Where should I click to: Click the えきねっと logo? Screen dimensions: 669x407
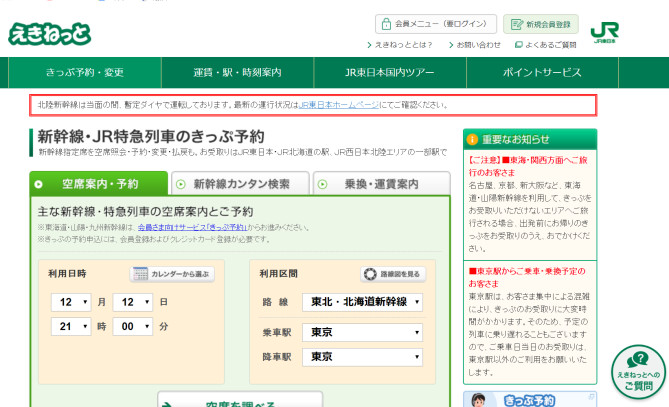pyautogui.click(x=49, y=34)
